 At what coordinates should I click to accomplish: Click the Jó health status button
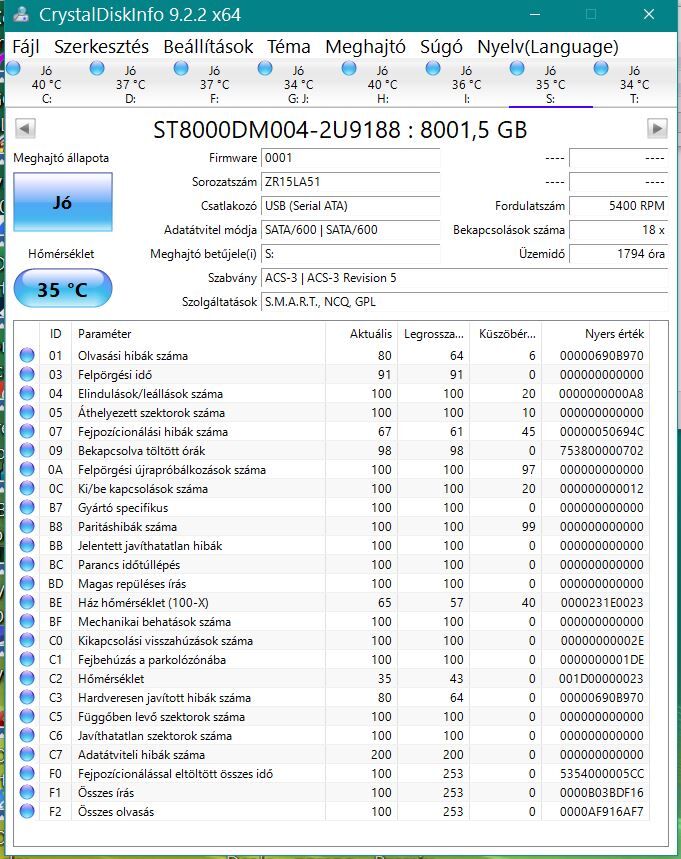[x=63, y=202]
